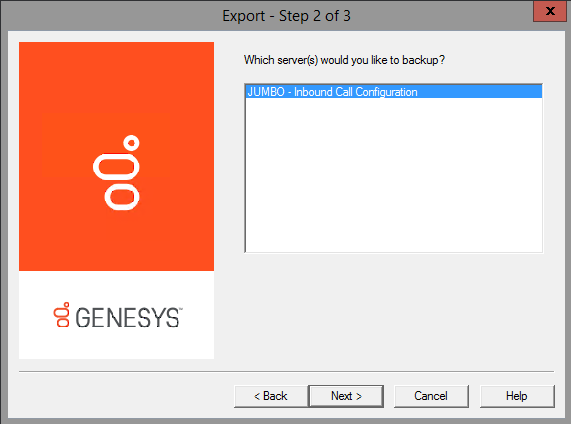Click the large white Genesys logo
The height and width of the screenshot is (424, 571).
pos(117,173)
